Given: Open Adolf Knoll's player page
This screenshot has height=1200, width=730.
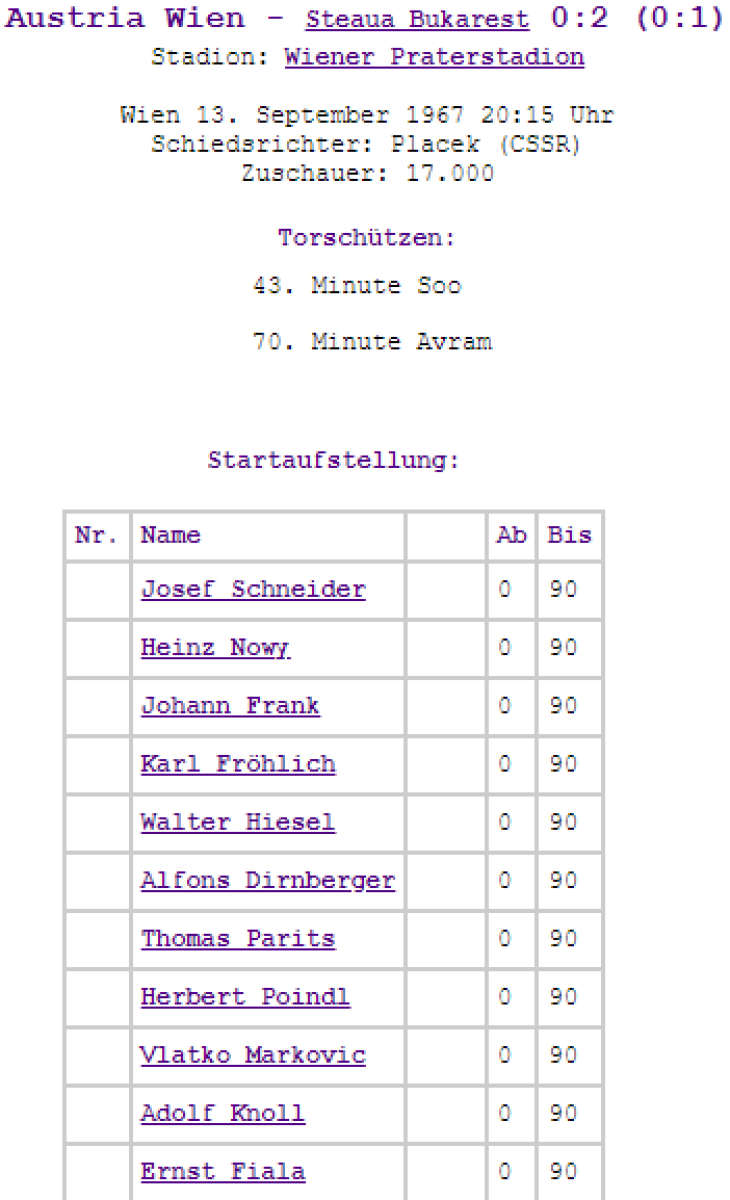Looking at the screenshot, I should pos(223,1113).
